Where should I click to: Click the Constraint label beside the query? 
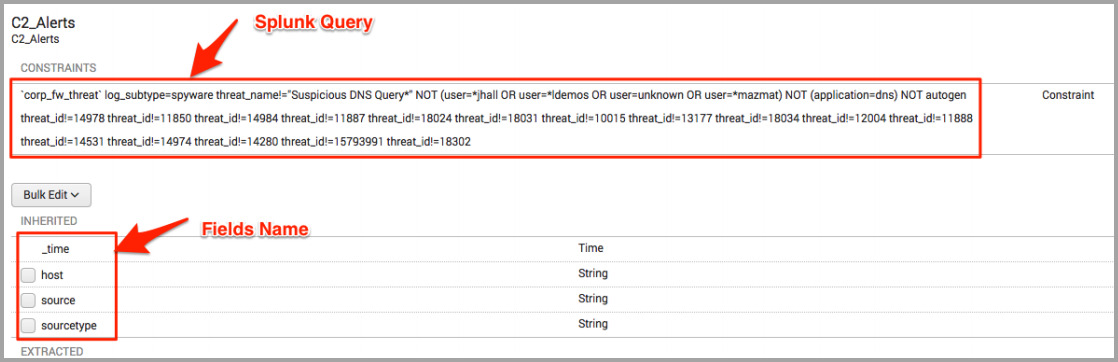1067,95
